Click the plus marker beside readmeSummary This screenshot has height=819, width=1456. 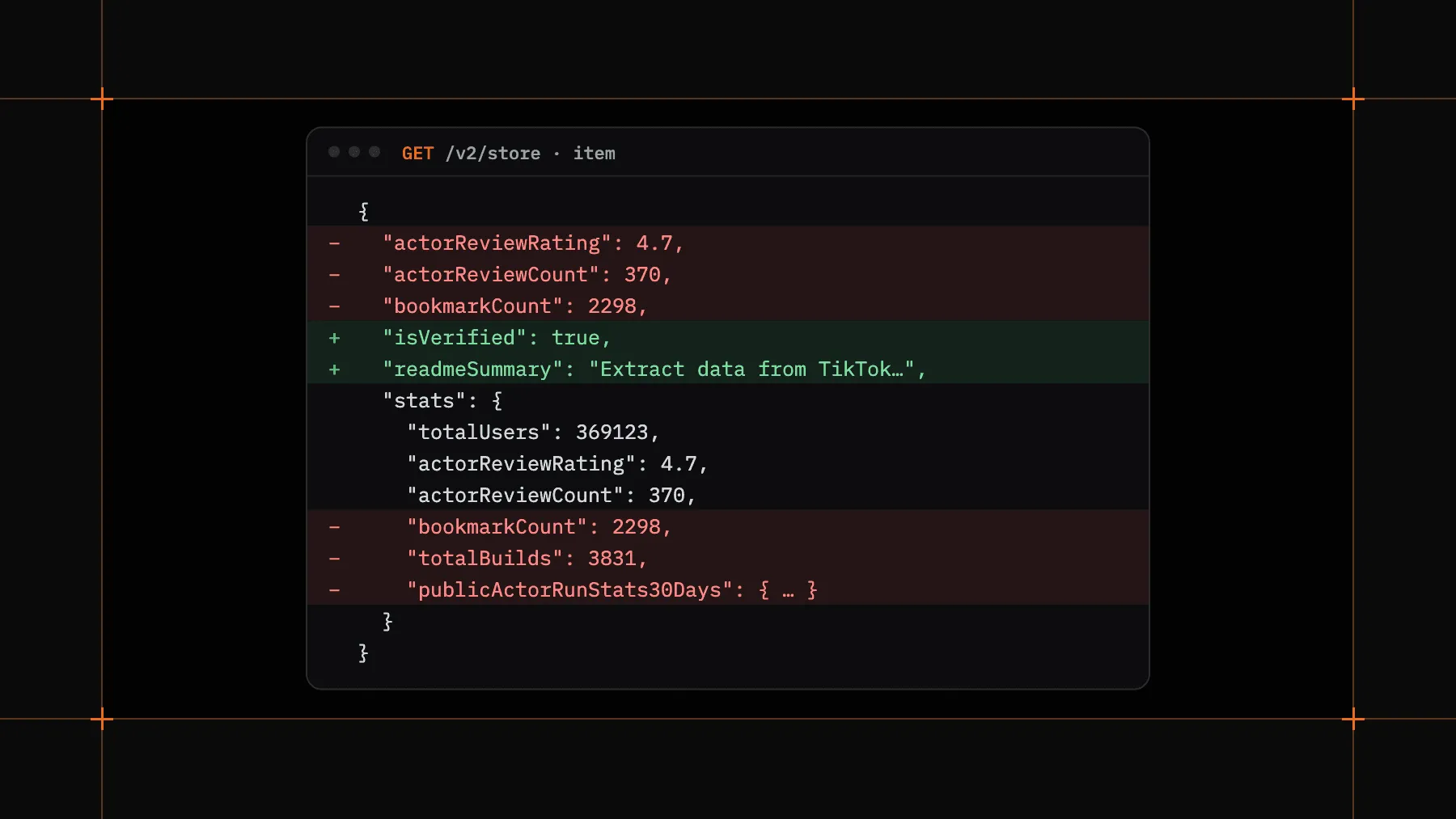click(334, 369)
